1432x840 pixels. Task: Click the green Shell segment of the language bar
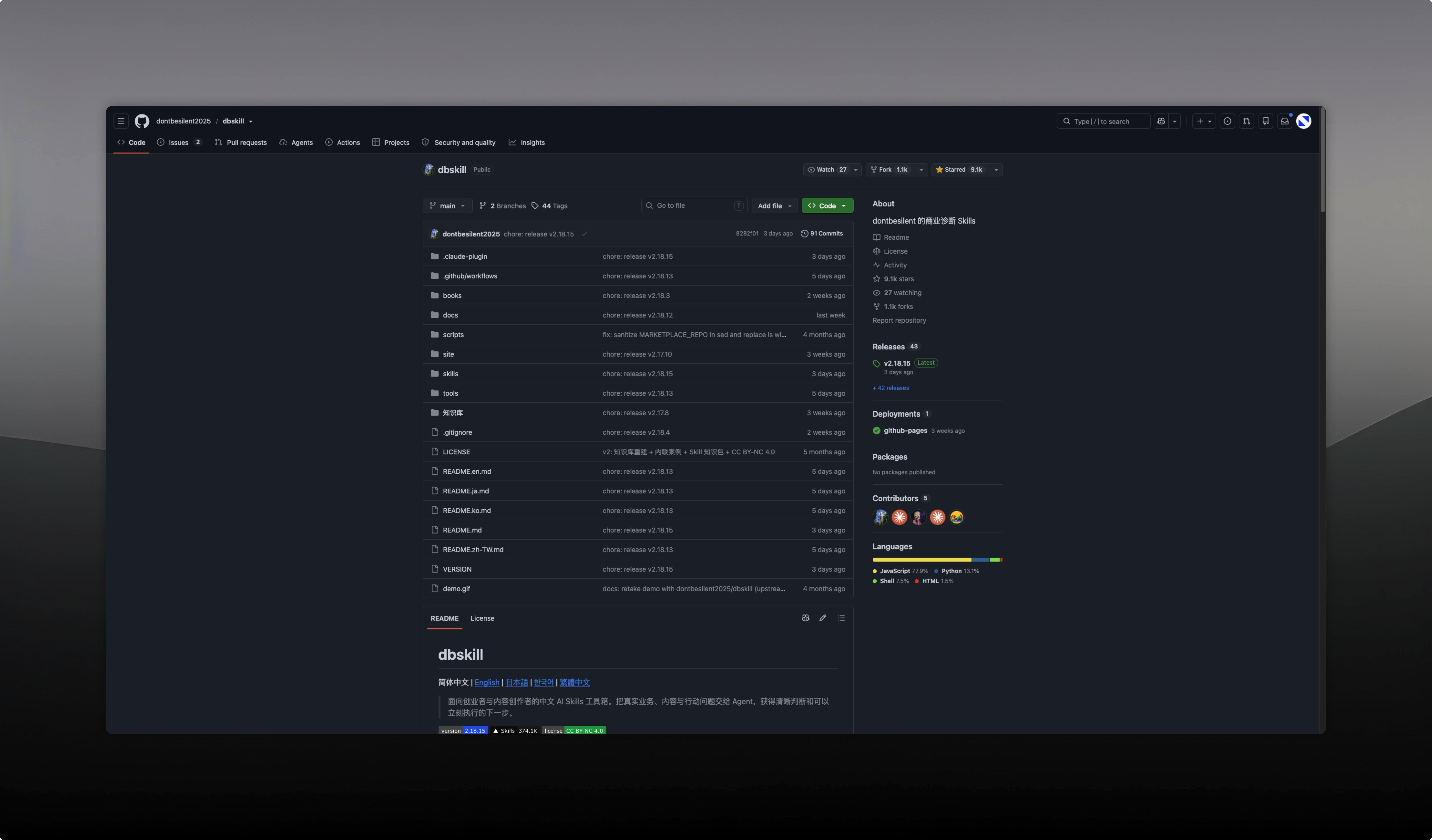pos(995,560)
